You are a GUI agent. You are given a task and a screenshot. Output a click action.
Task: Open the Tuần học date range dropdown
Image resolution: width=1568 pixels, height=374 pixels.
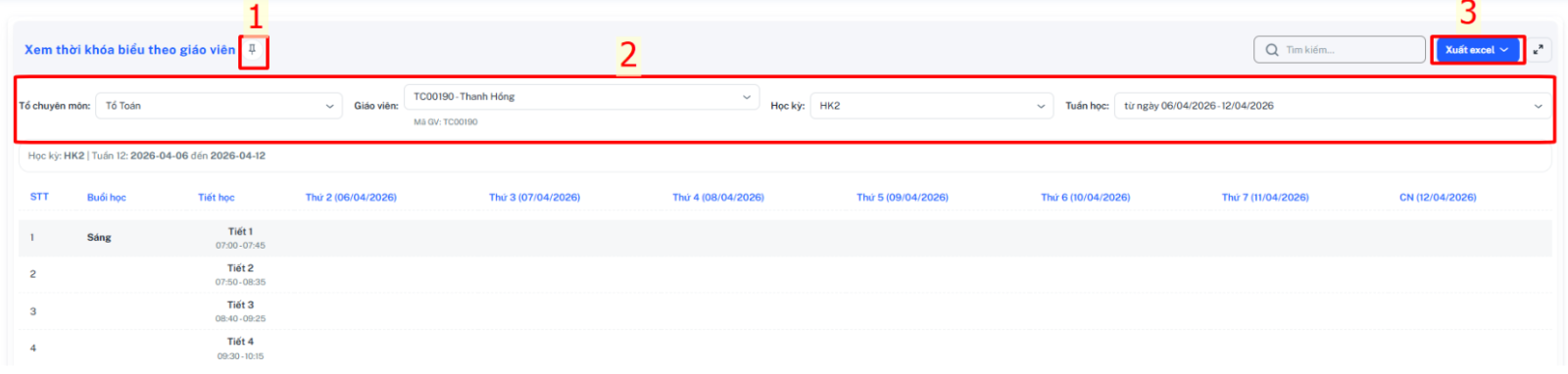click(1333, 106)
